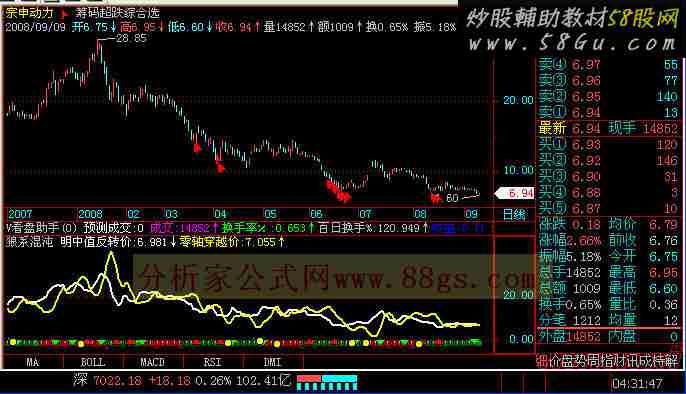Switch to the BOLL indicator tab
Screen dimensions: 686x394
pyautogui.click(x=93, y=362)
